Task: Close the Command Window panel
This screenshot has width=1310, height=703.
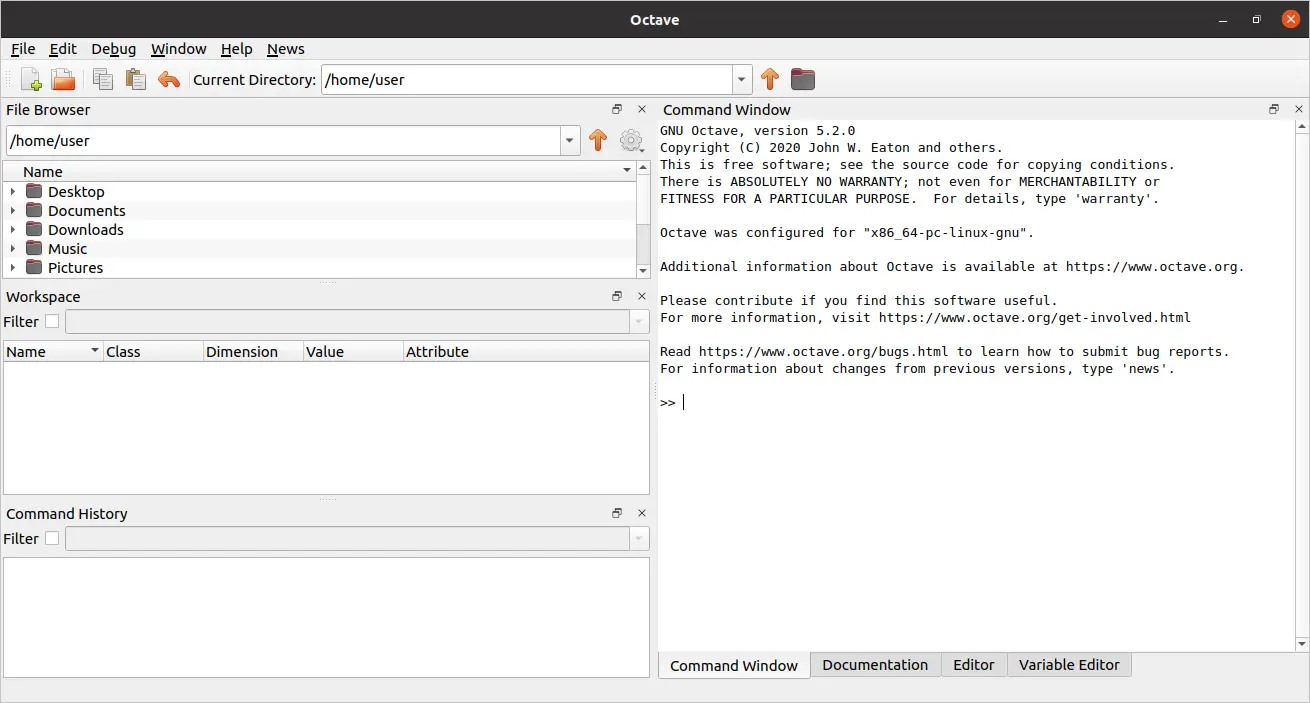Action: 1299,109
